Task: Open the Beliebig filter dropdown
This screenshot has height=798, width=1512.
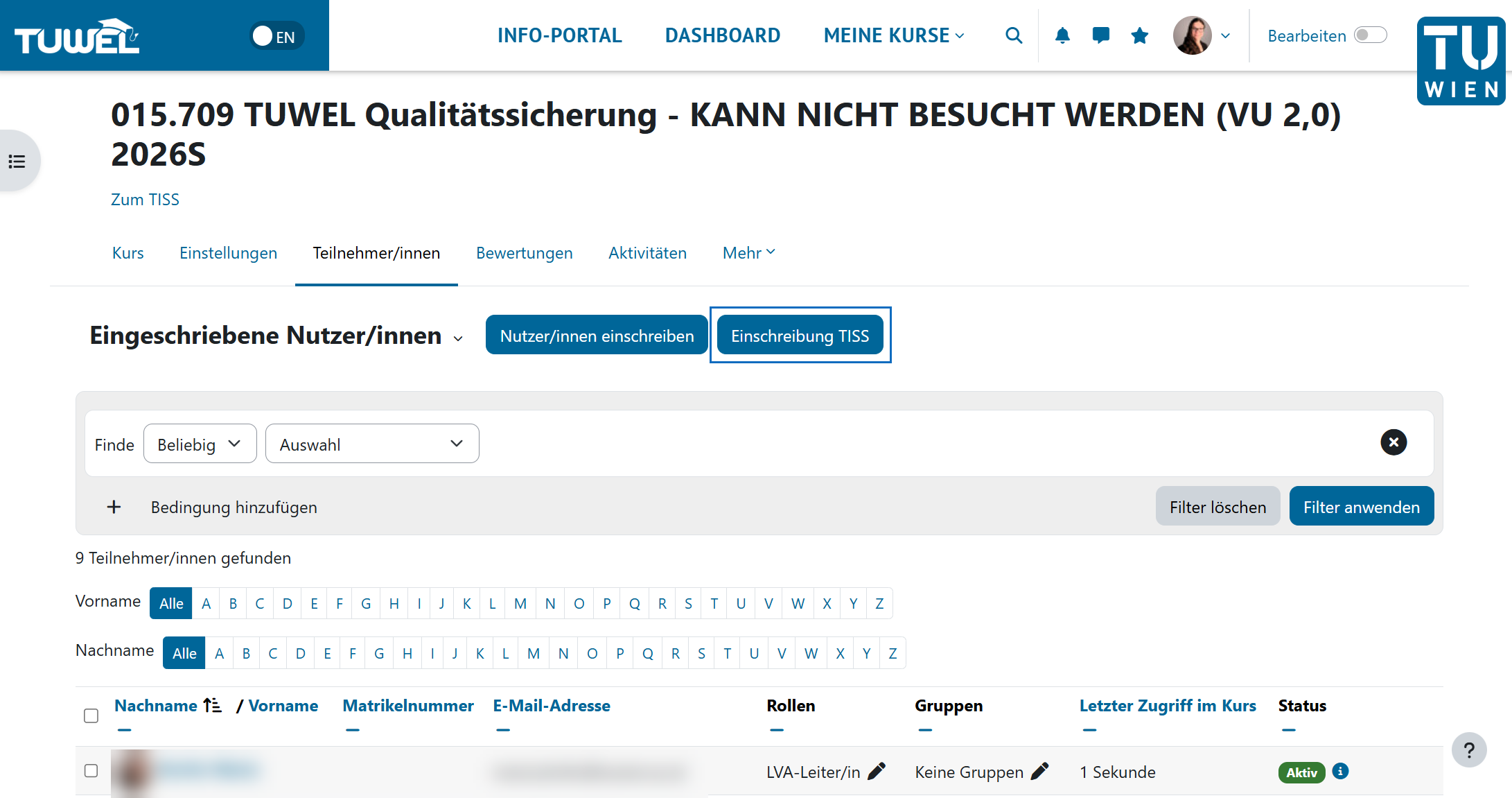Action: [200, 443]
